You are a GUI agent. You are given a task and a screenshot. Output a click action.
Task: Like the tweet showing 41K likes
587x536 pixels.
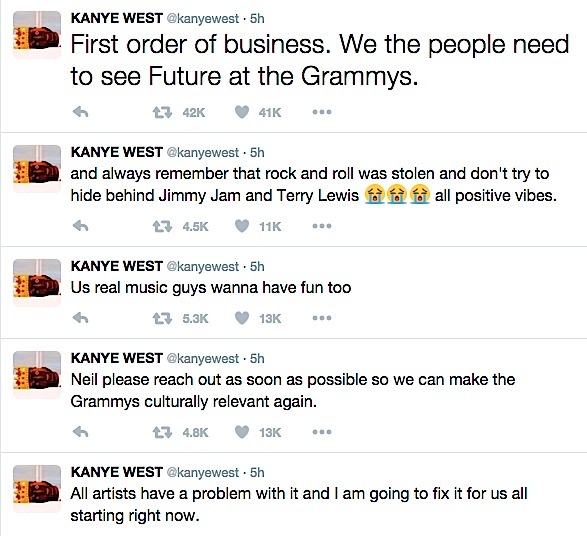pyautogui.click(x=242, y=112)
